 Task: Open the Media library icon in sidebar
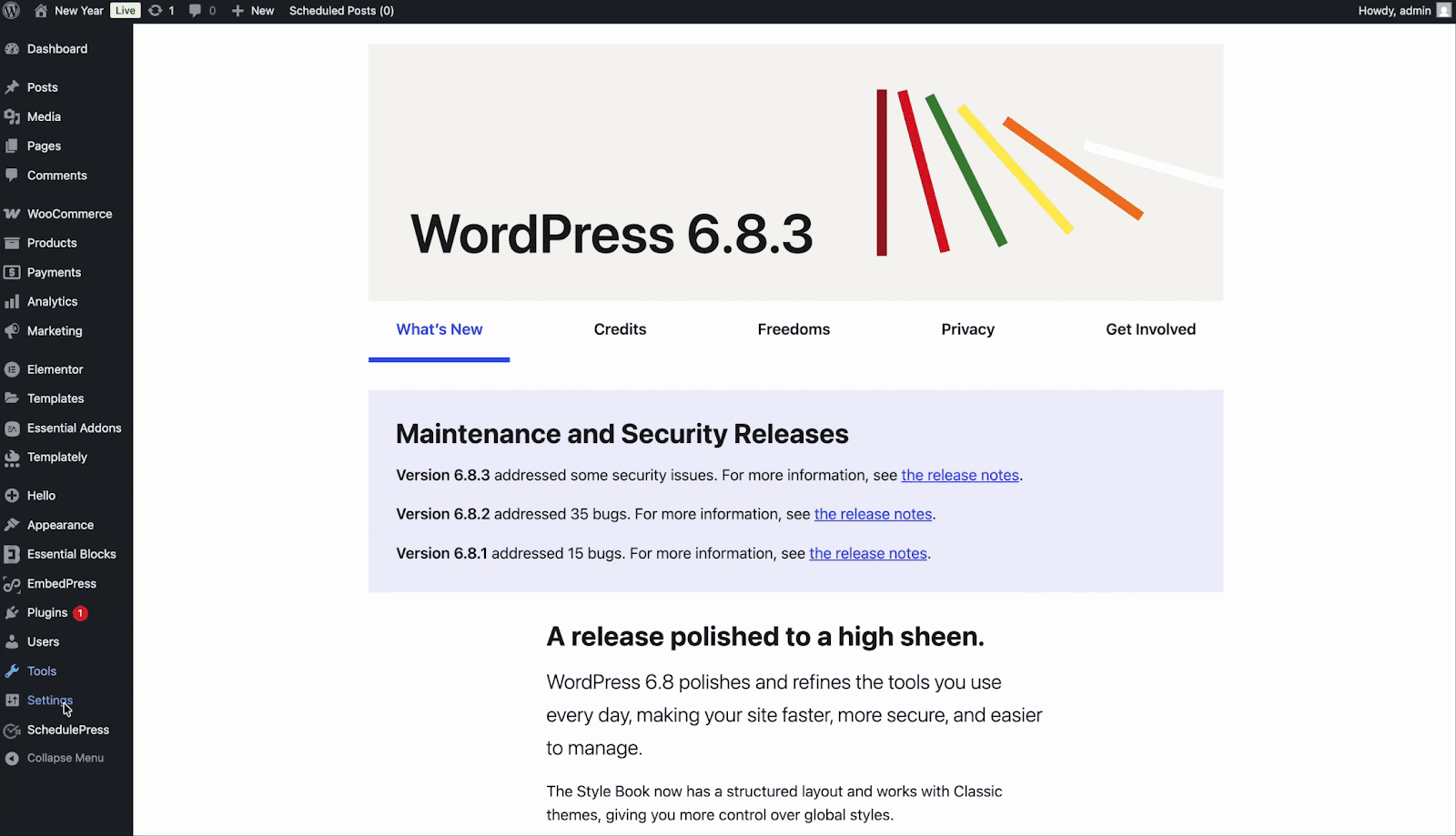click(13, 116)
